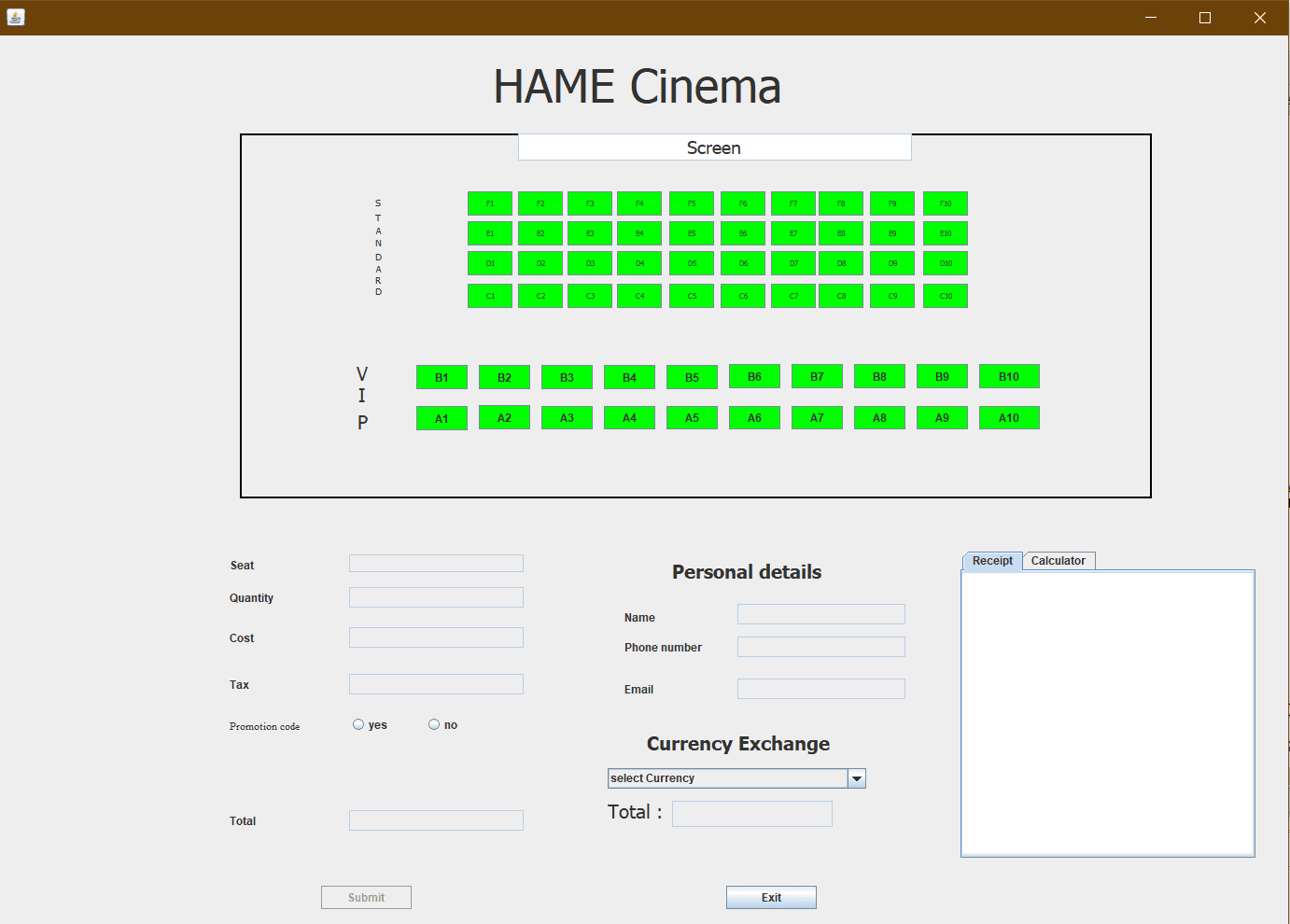Choose VIP seat A3
The height and width of the screenshot is (924, 1290).
pos(567,417)
